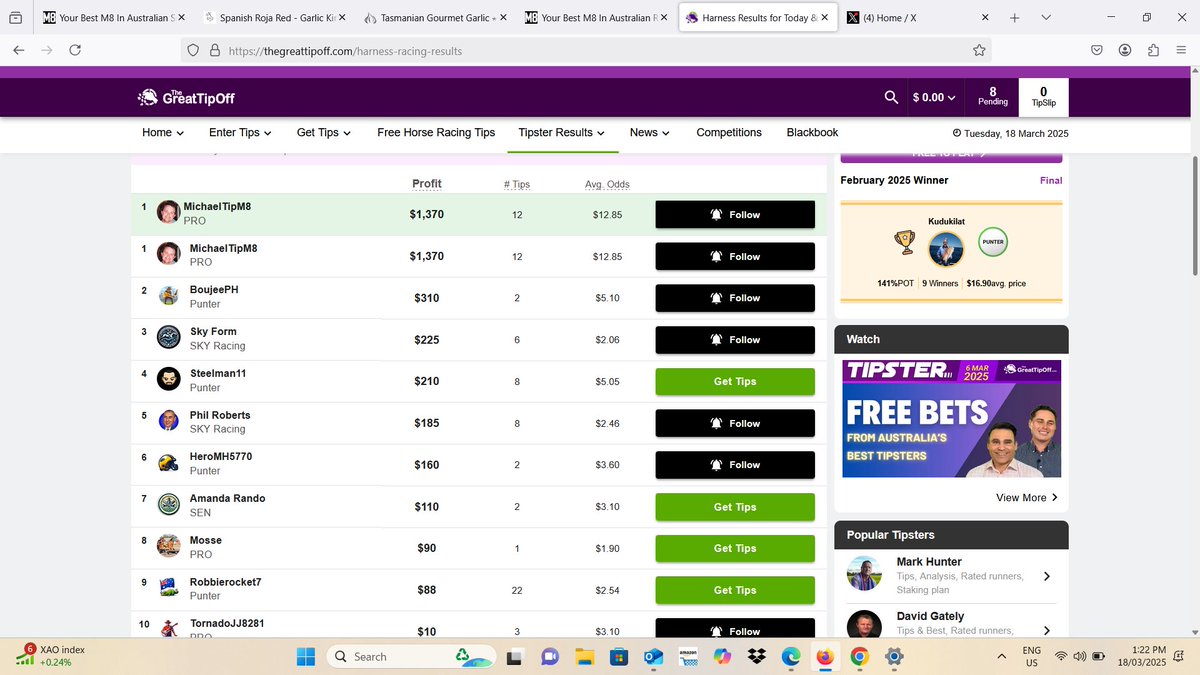Open Settings gear on the taskbar

[894, 656]
